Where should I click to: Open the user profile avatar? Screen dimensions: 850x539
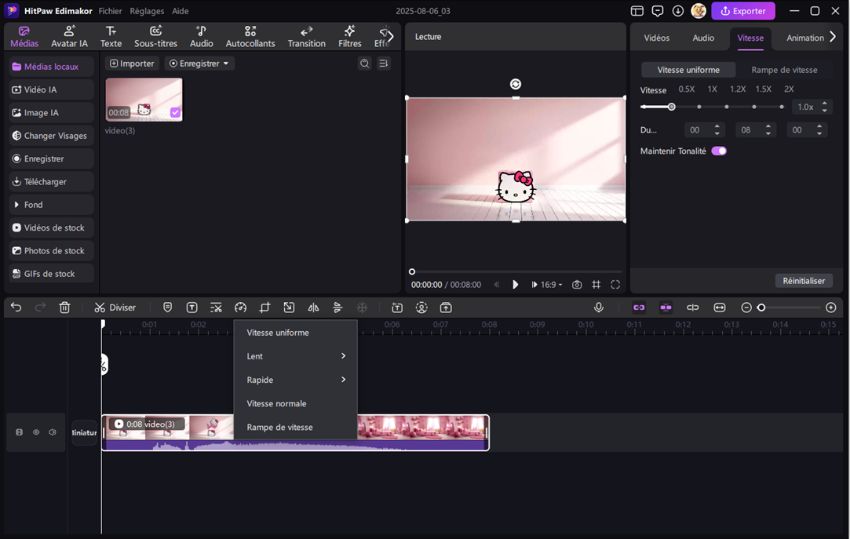[x=698, y=11]
